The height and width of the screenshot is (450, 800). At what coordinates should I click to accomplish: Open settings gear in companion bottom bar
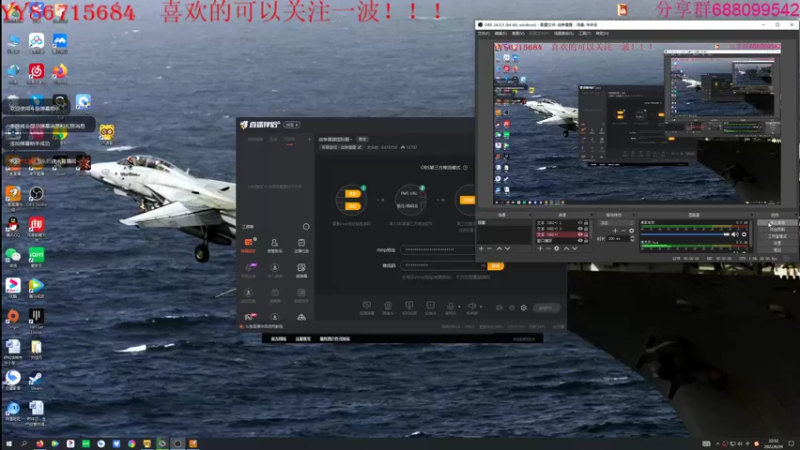[x=523, y=308]
